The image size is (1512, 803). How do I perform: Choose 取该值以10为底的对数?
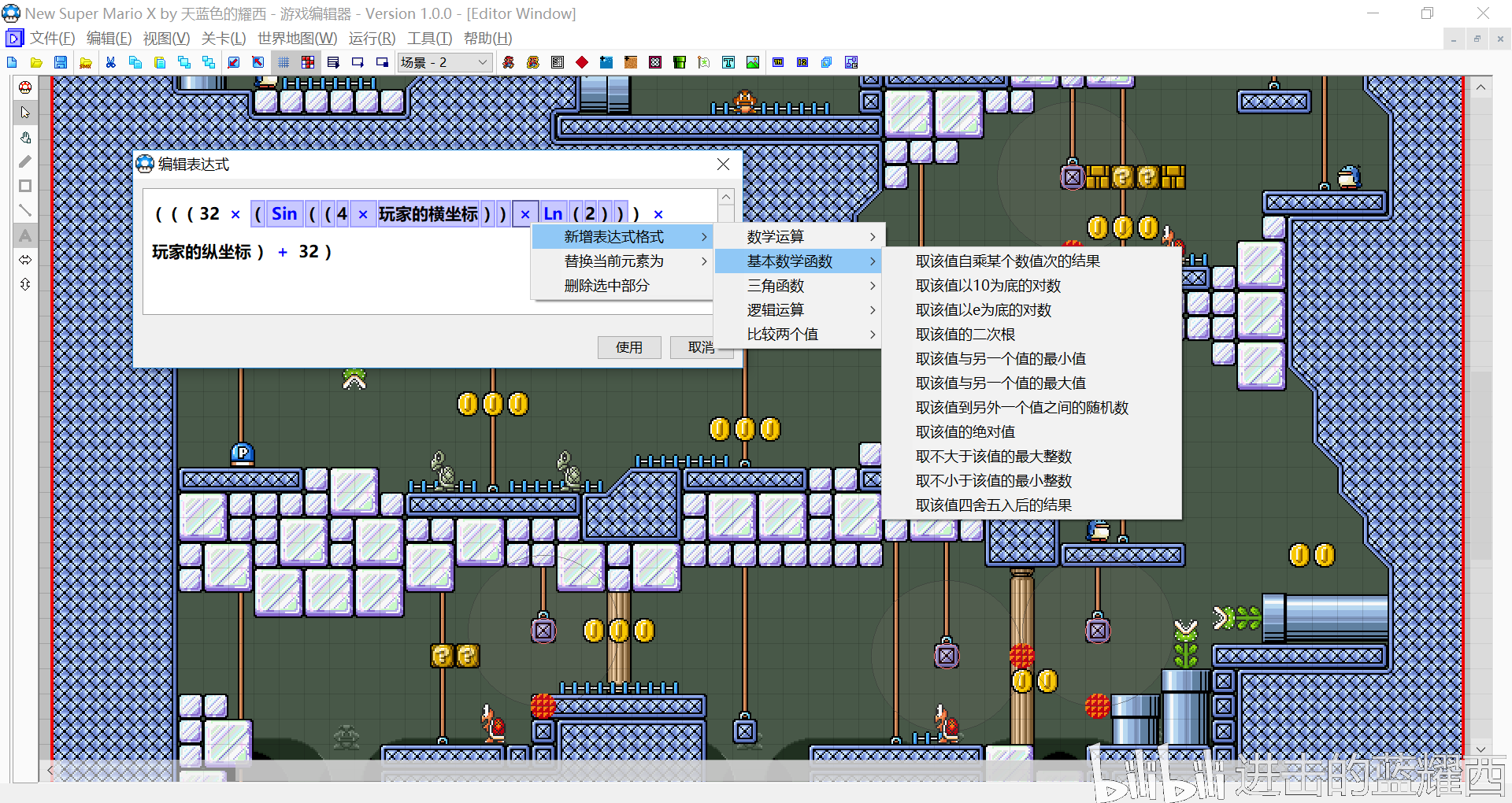tap(1032, 286)
